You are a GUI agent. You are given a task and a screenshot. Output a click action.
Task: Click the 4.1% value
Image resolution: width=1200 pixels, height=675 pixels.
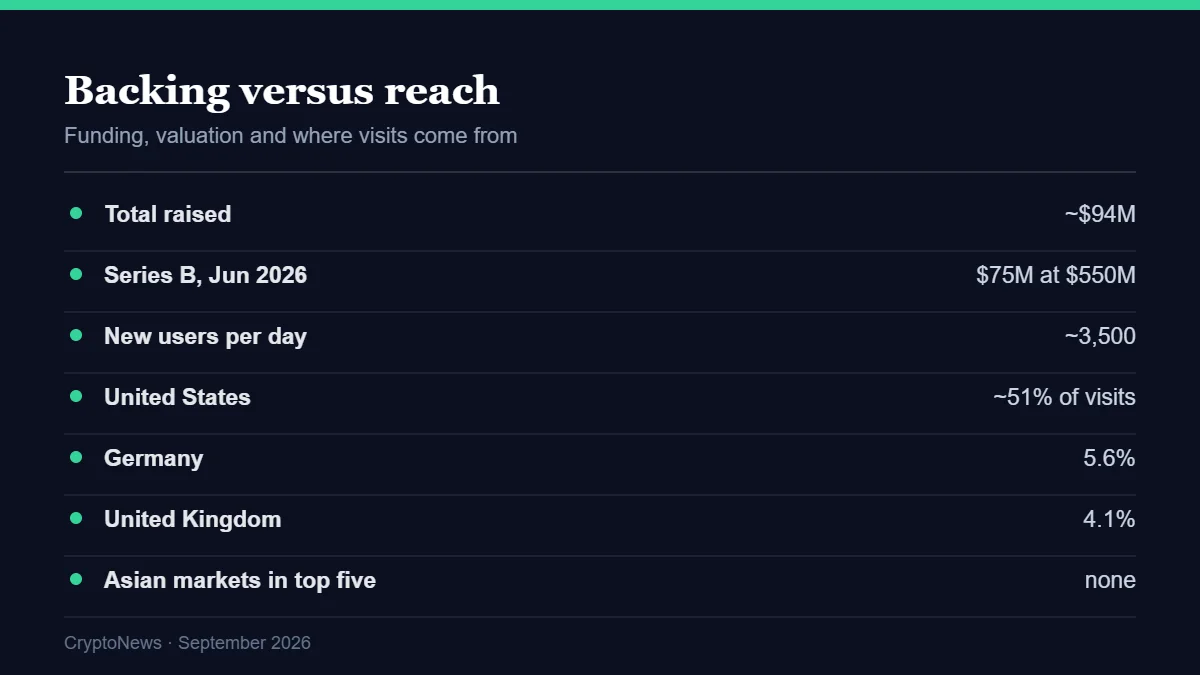coord(1109,519)
